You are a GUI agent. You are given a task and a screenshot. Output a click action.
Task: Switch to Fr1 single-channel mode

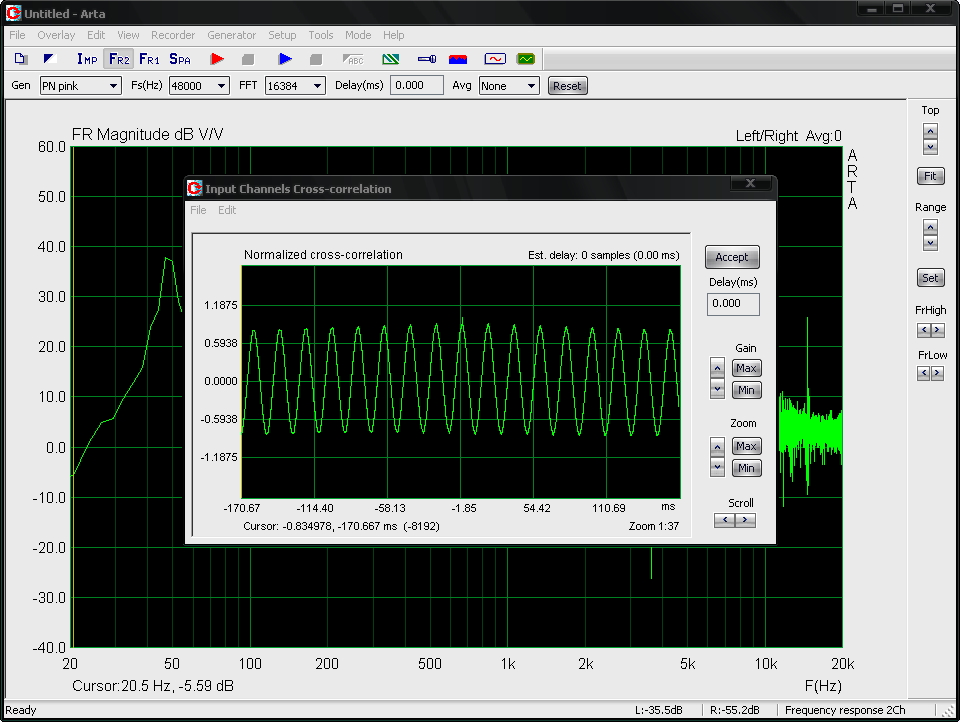pos(149,59)
